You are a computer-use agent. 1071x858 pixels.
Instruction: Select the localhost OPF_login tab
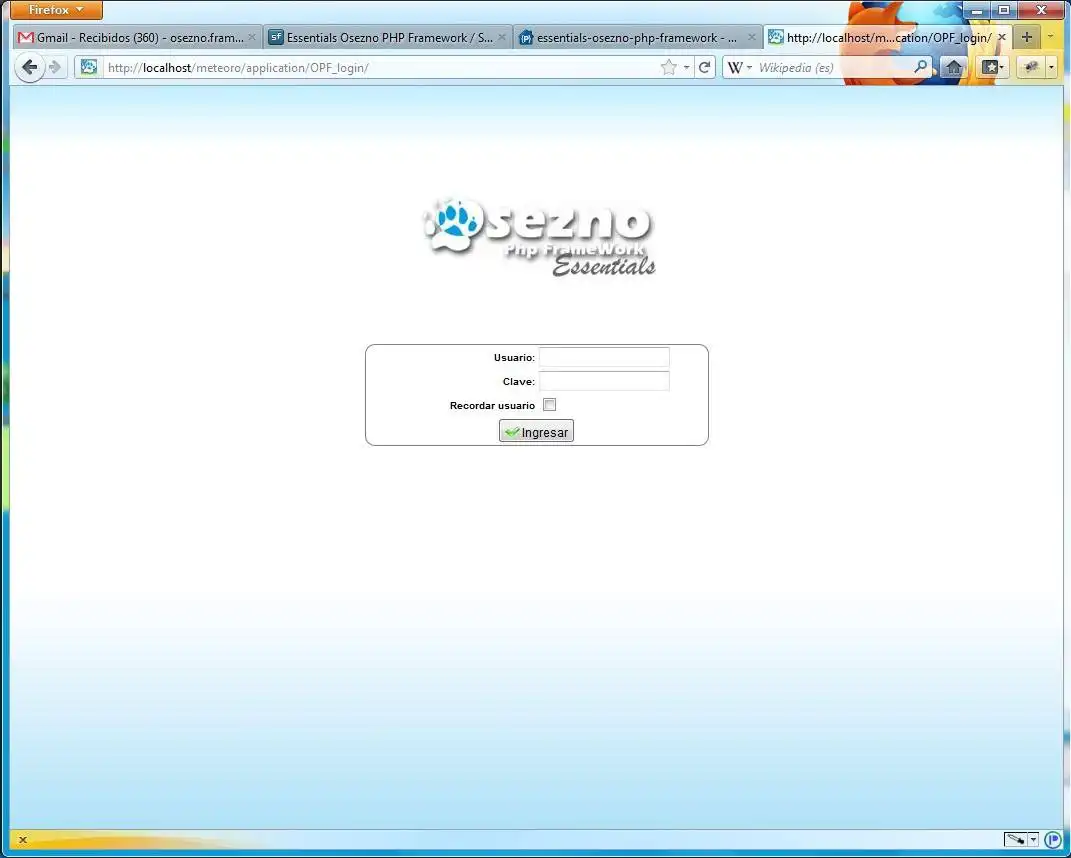click(x=888, y=38)
